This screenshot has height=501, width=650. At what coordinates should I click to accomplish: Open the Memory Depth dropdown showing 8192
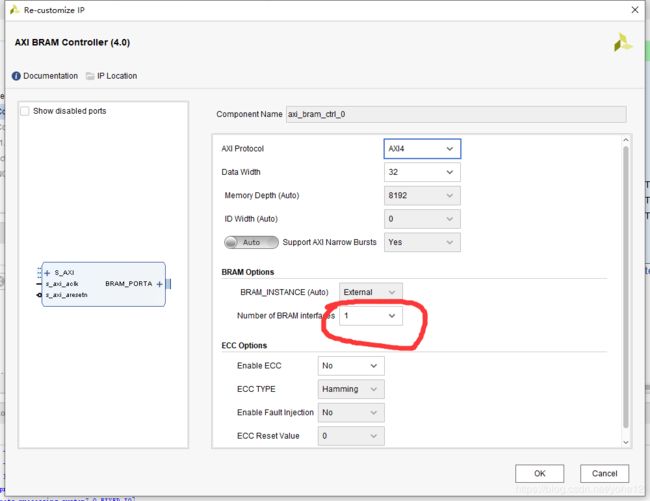[422, 196]
